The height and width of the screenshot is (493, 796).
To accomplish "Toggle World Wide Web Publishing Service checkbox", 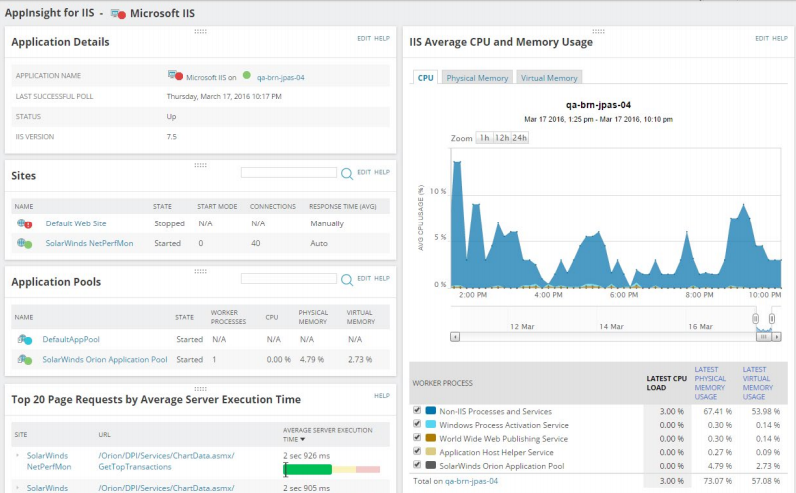I will click(x=417, y=438).
